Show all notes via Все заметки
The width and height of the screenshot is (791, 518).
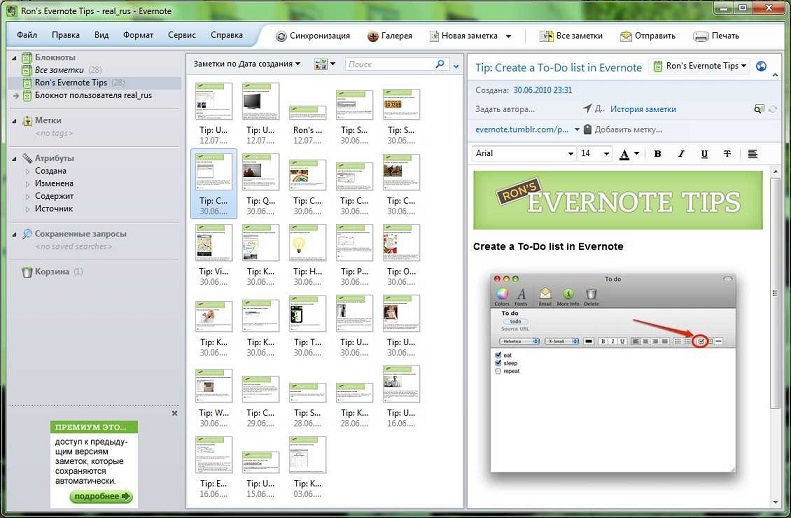click(571, 36)
